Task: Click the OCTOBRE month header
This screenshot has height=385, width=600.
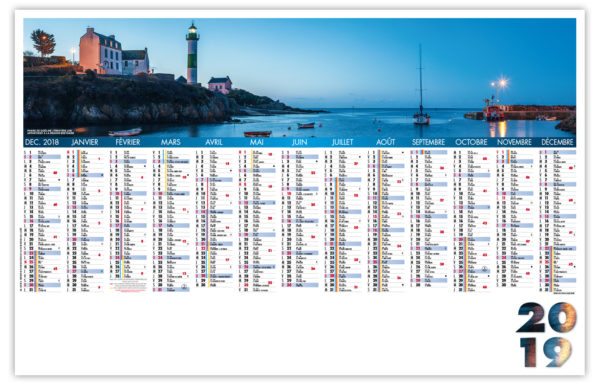Action: click(x=471, y=142)
